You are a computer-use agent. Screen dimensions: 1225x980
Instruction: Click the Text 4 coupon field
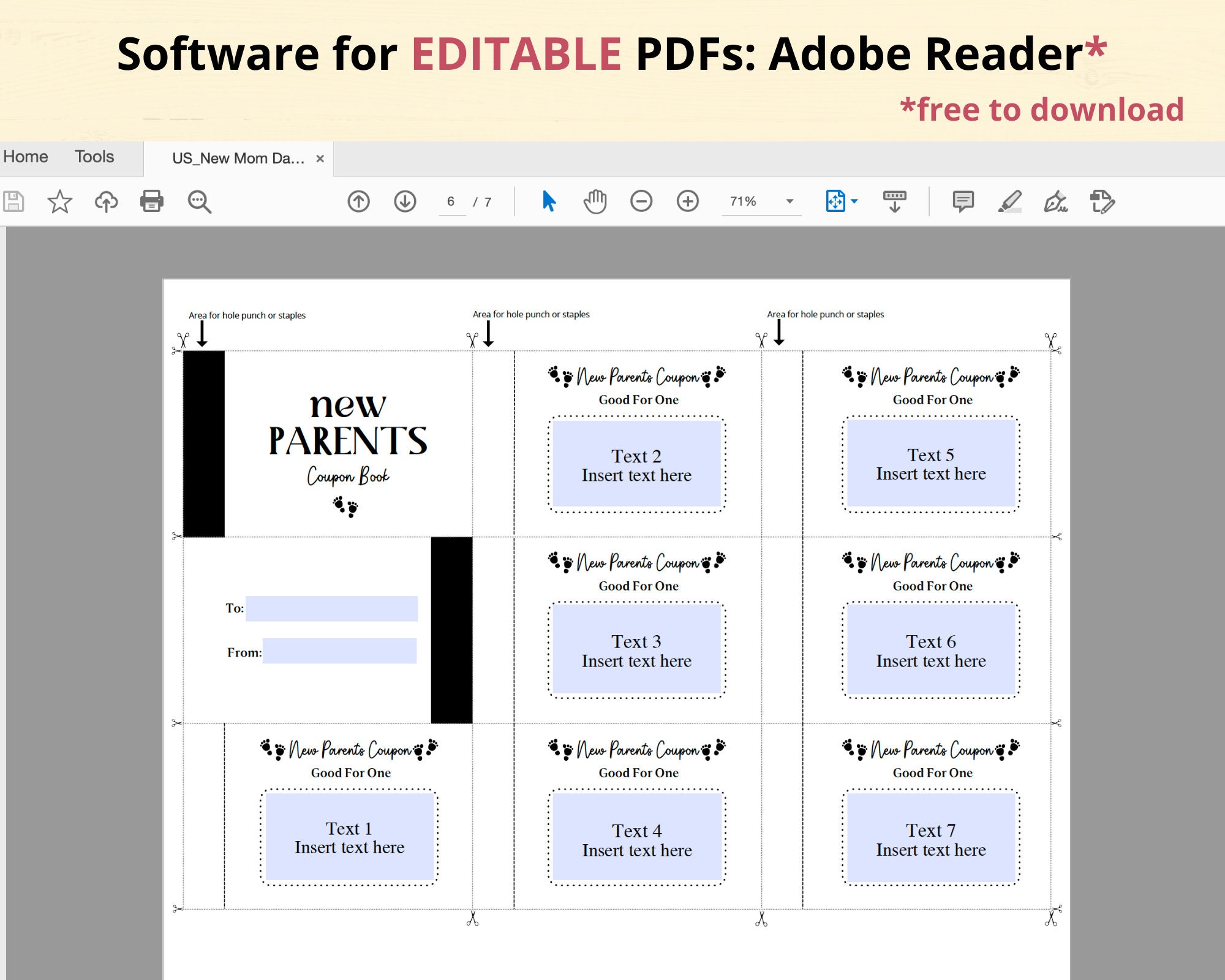[x=637, y=837]
